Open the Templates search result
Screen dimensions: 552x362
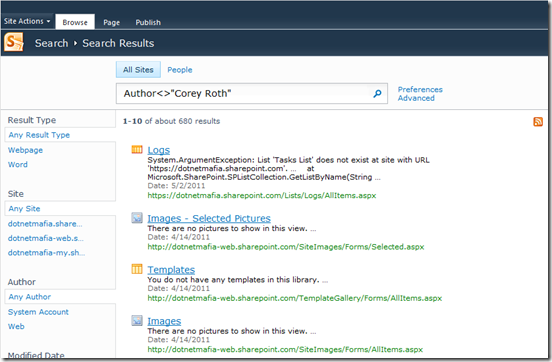(x=171, y=269)
